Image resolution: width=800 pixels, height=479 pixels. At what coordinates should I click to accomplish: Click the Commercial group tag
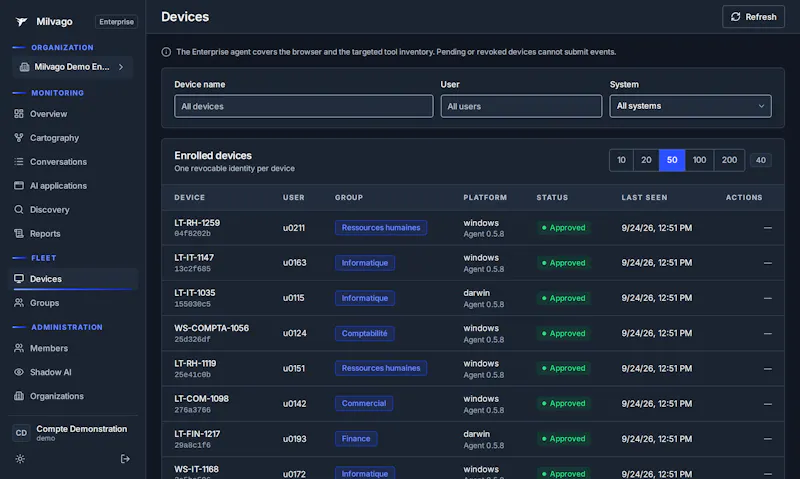(x=364, y=404)
